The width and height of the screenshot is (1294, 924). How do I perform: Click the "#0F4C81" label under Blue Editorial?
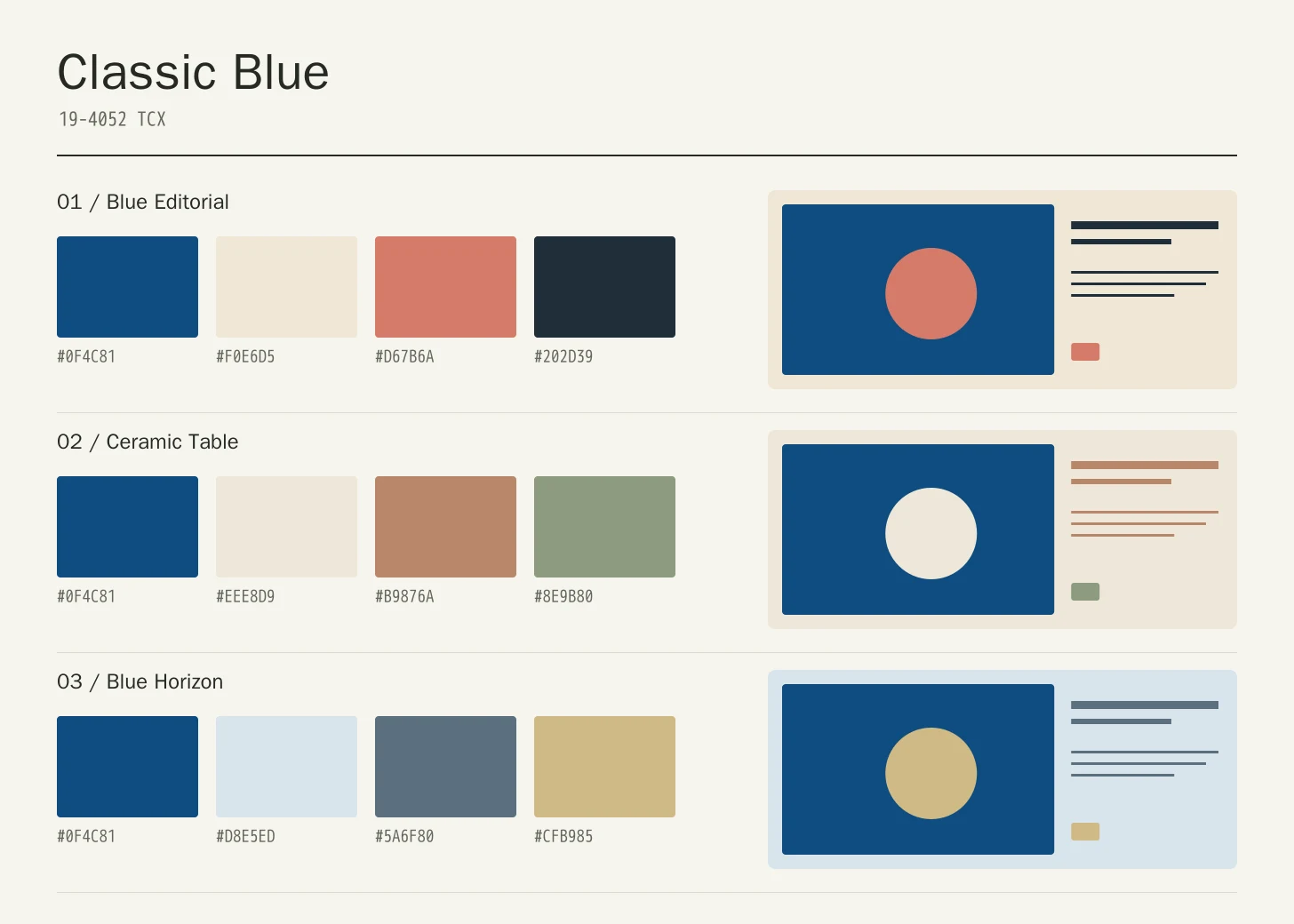86,356
